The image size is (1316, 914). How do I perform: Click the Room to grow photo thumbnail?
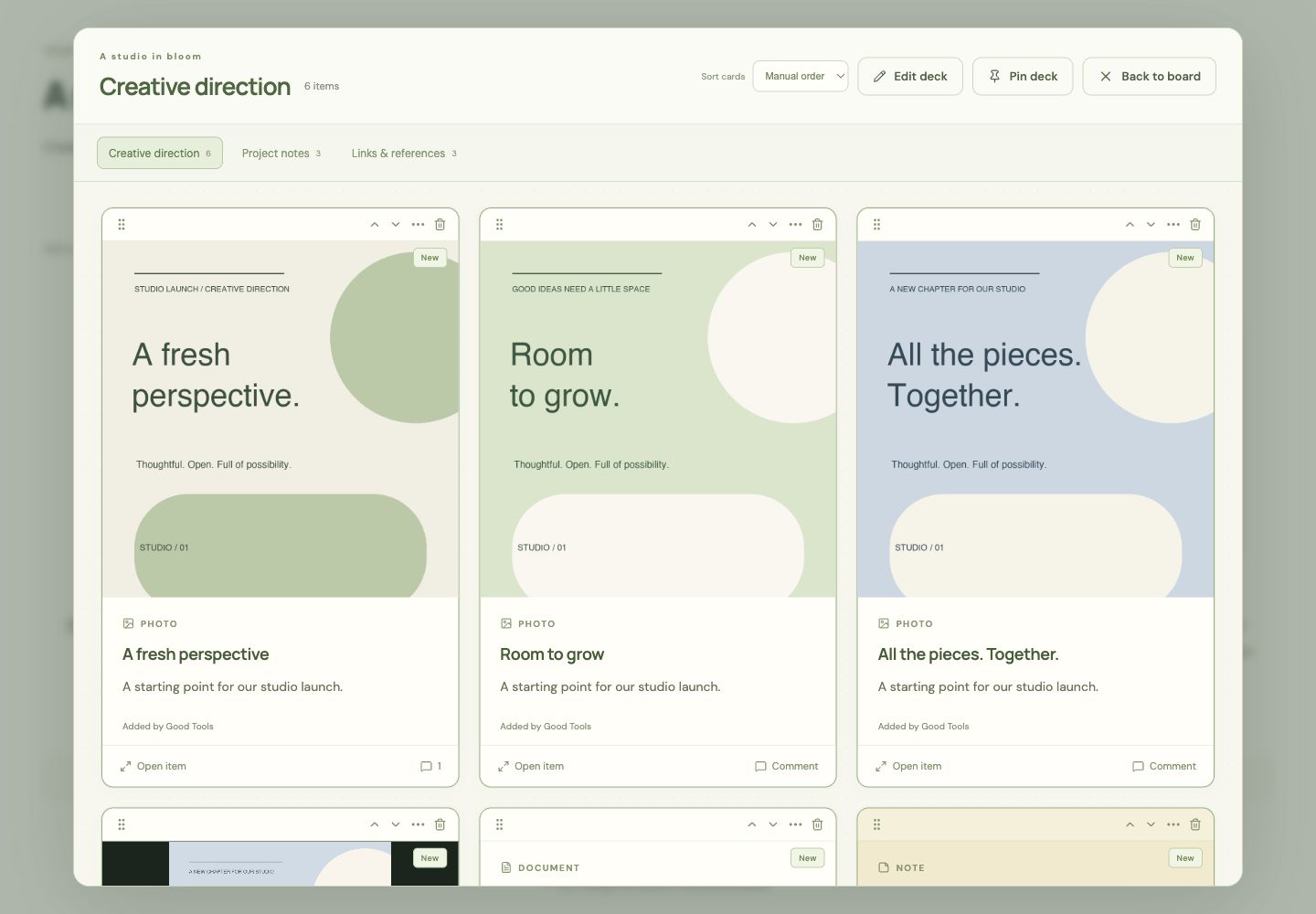click(x=658, y=420)
